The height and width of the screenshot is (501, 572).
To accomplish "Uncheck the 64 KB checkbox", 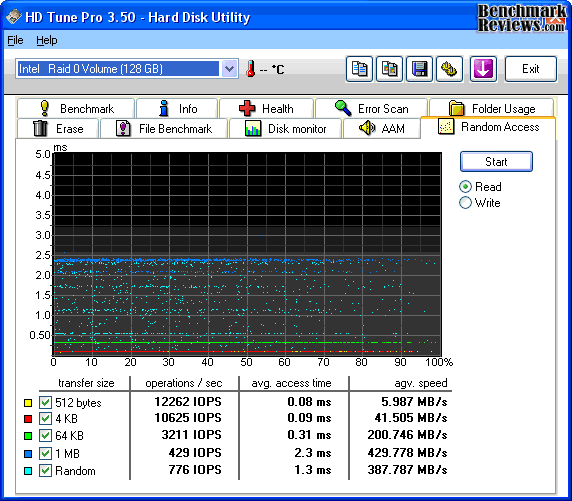I will click(45, 436).
